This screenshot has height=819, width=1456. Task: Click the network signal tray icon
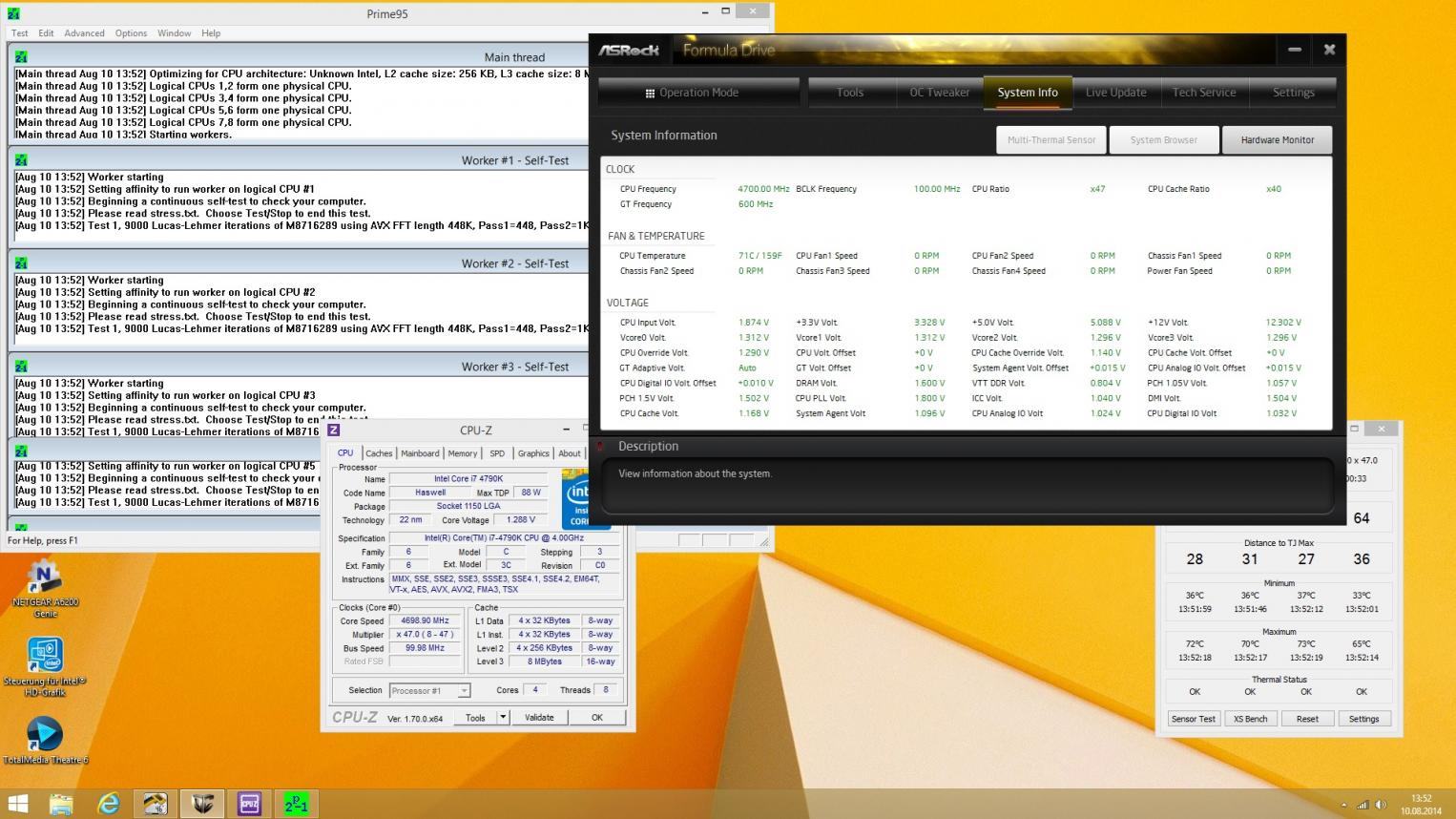(1362, 805)
